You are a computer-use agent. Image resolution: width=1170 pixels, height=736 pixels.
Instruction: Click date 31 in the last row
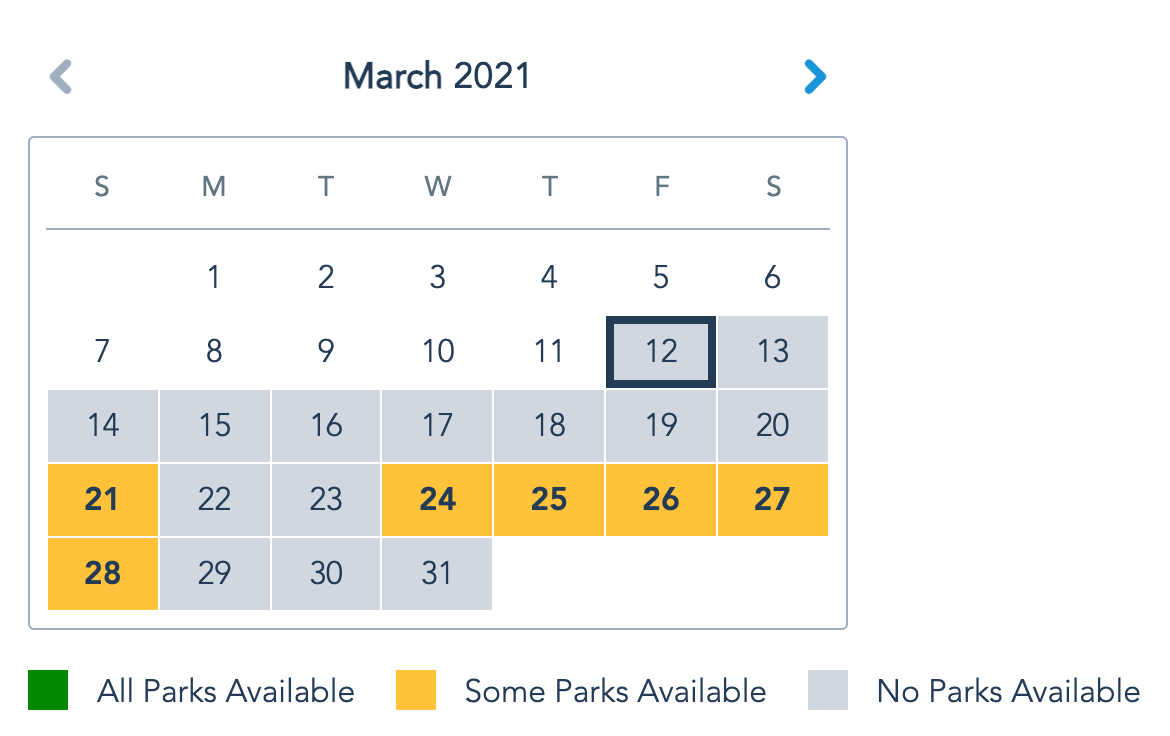437,573
